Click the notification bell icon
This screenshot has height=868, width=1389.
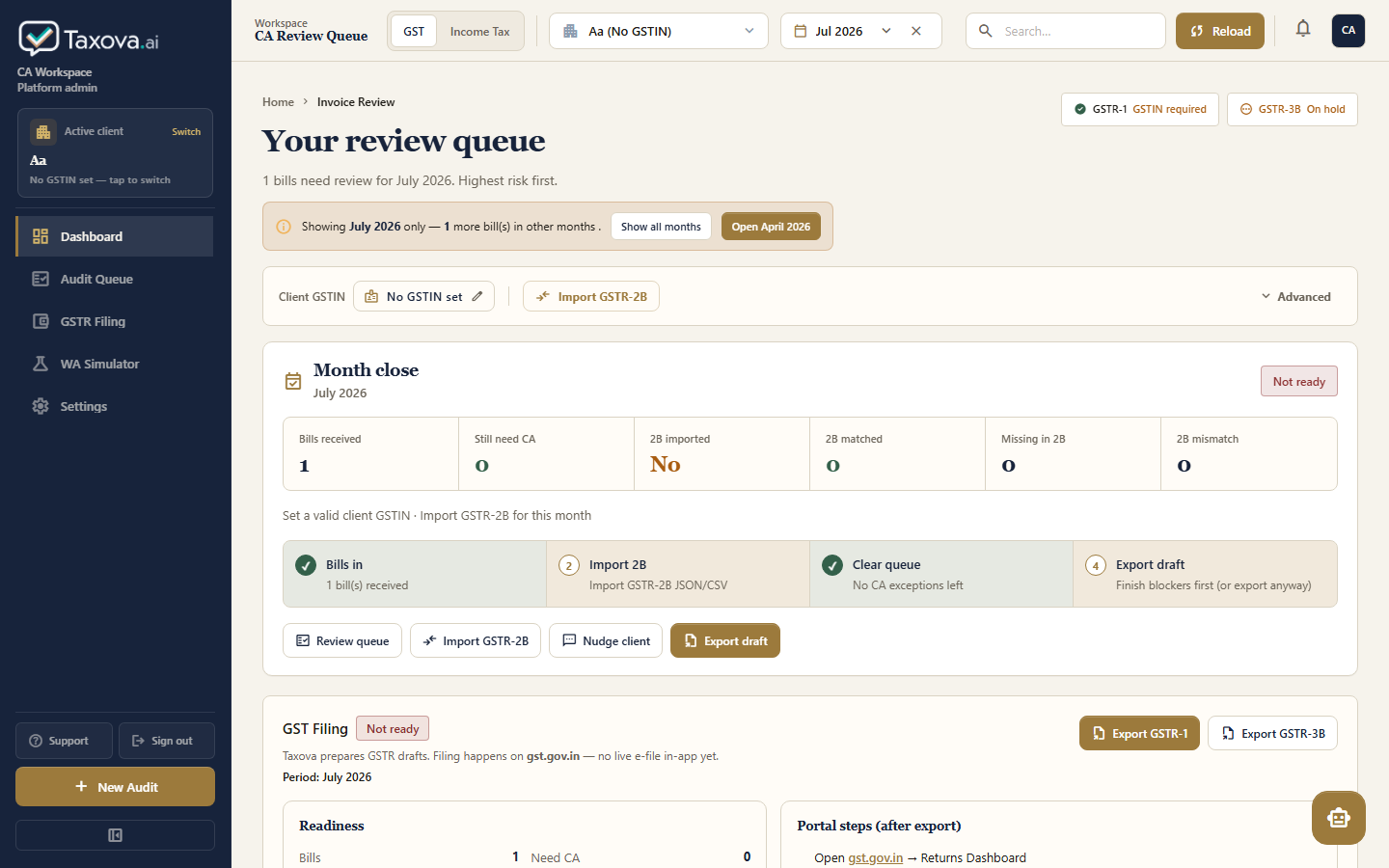point(1303,30)
